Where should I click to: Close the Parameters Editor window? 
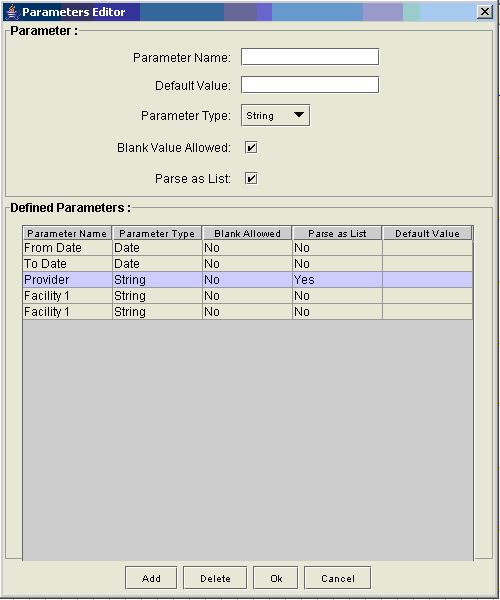tap(485, 12)
